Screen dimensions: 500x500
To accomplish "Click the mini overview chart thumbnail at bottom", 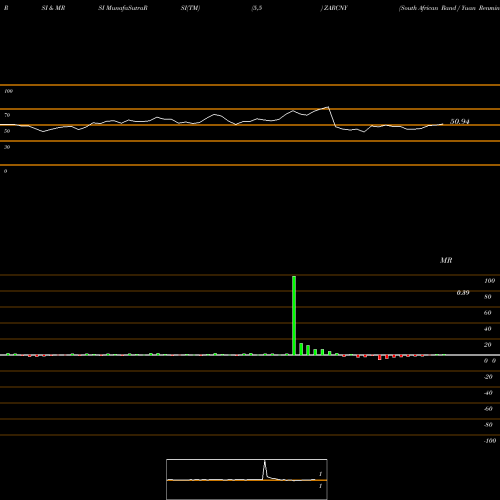I will [x=247, y=479].
